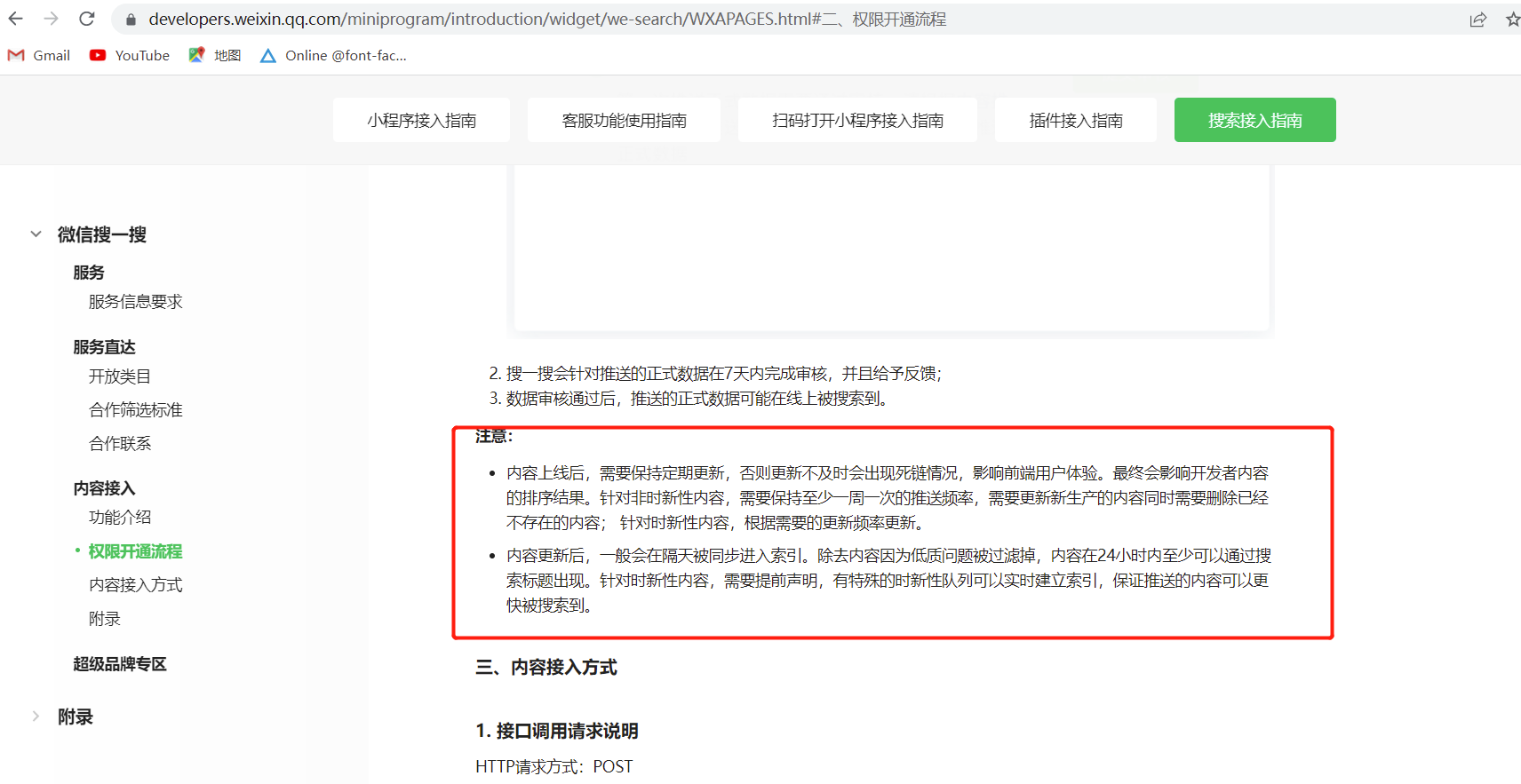Viewport: 1521px width, 784px height.
Task: Click the HTTP请求方式: POST text
Action: [x=554, y=766]
